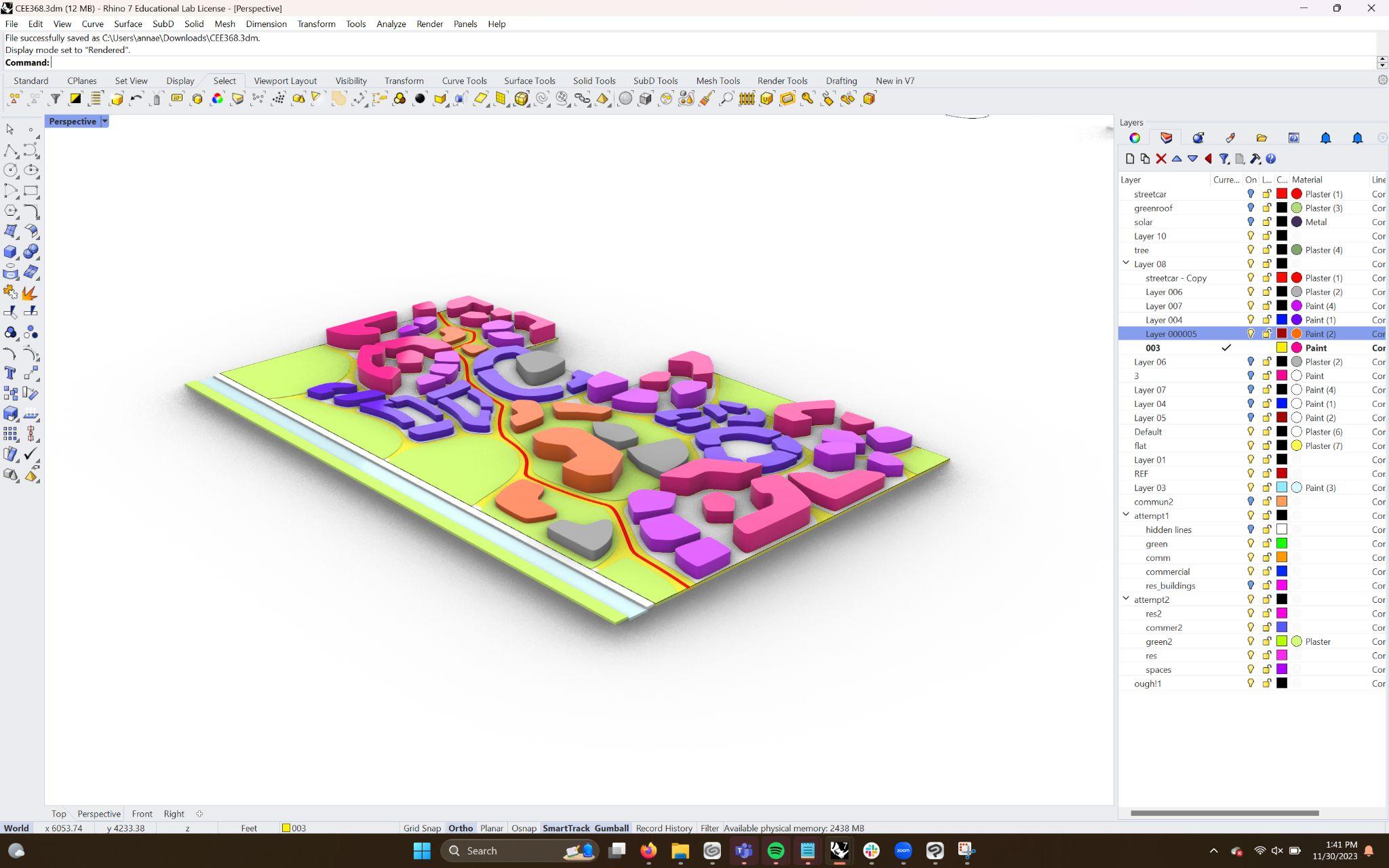Viewport: 1389px width, 868px height.
Task: Toggle lock icon for solar layer
Action: pyautogui.click(x=1266, y=222)
